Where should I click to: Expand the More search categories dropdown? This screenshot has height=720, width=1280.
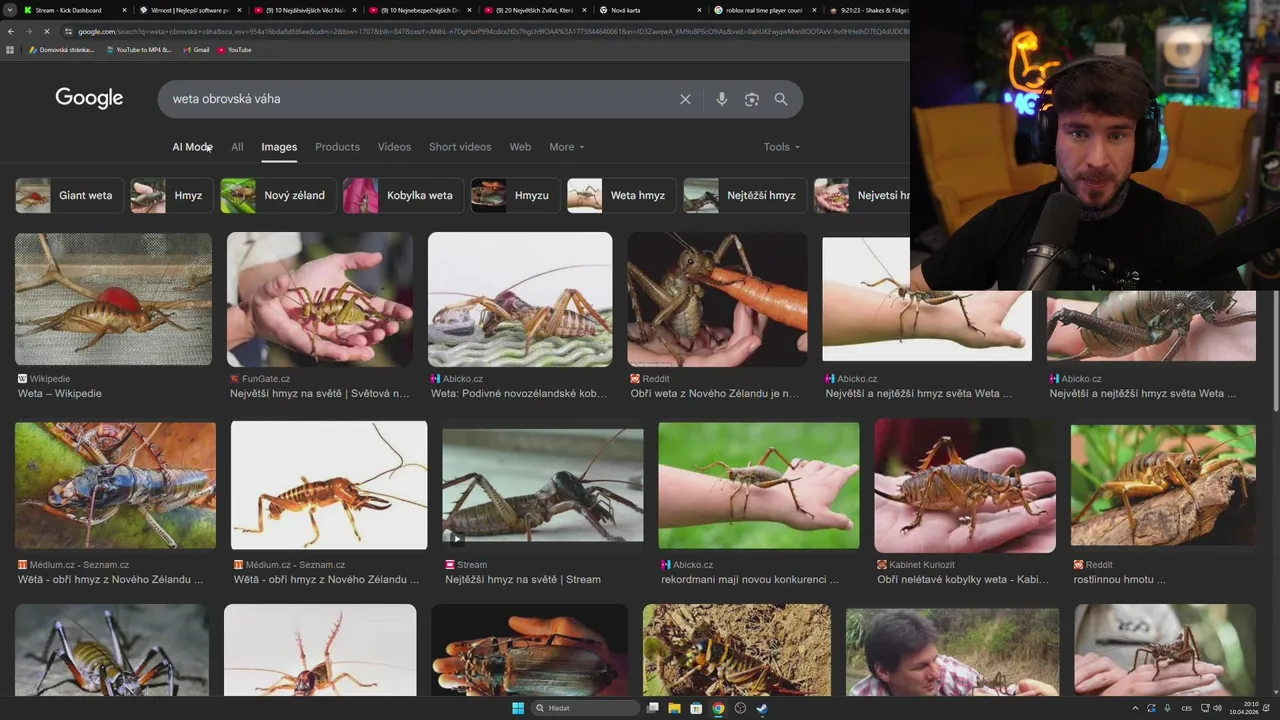(x=566, y=147)
